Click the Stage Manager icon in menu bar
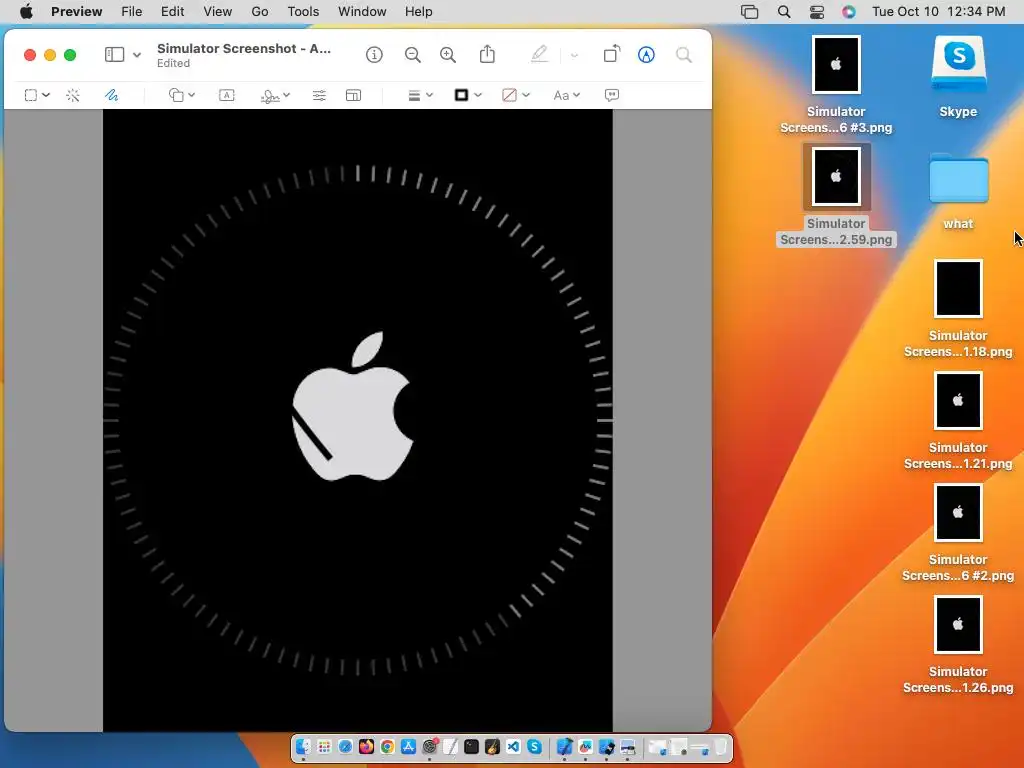 750,12
